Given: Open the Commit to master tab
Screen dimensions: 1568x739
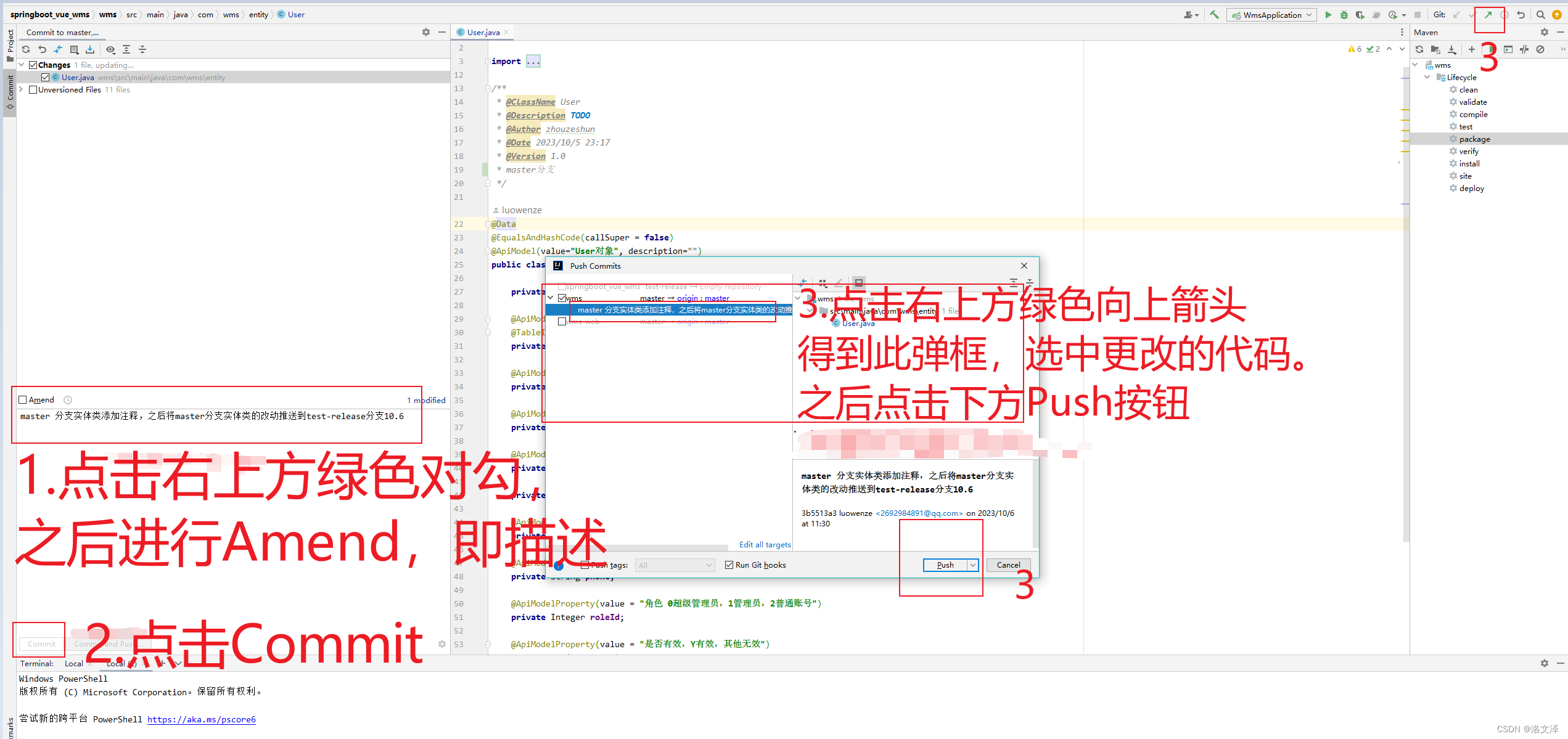Looking at the screenshot, I should click(62, 32).
